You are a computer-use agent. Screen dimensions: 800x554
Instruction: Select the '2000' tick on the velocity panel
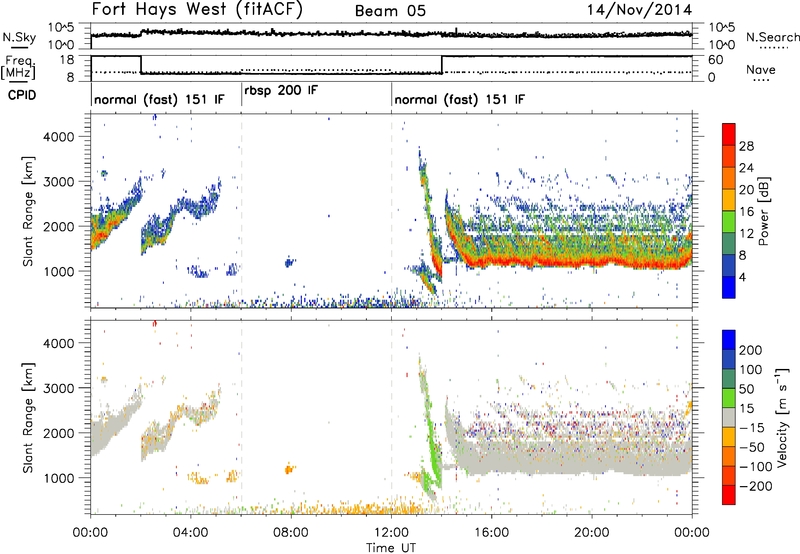tap(58, 433)
